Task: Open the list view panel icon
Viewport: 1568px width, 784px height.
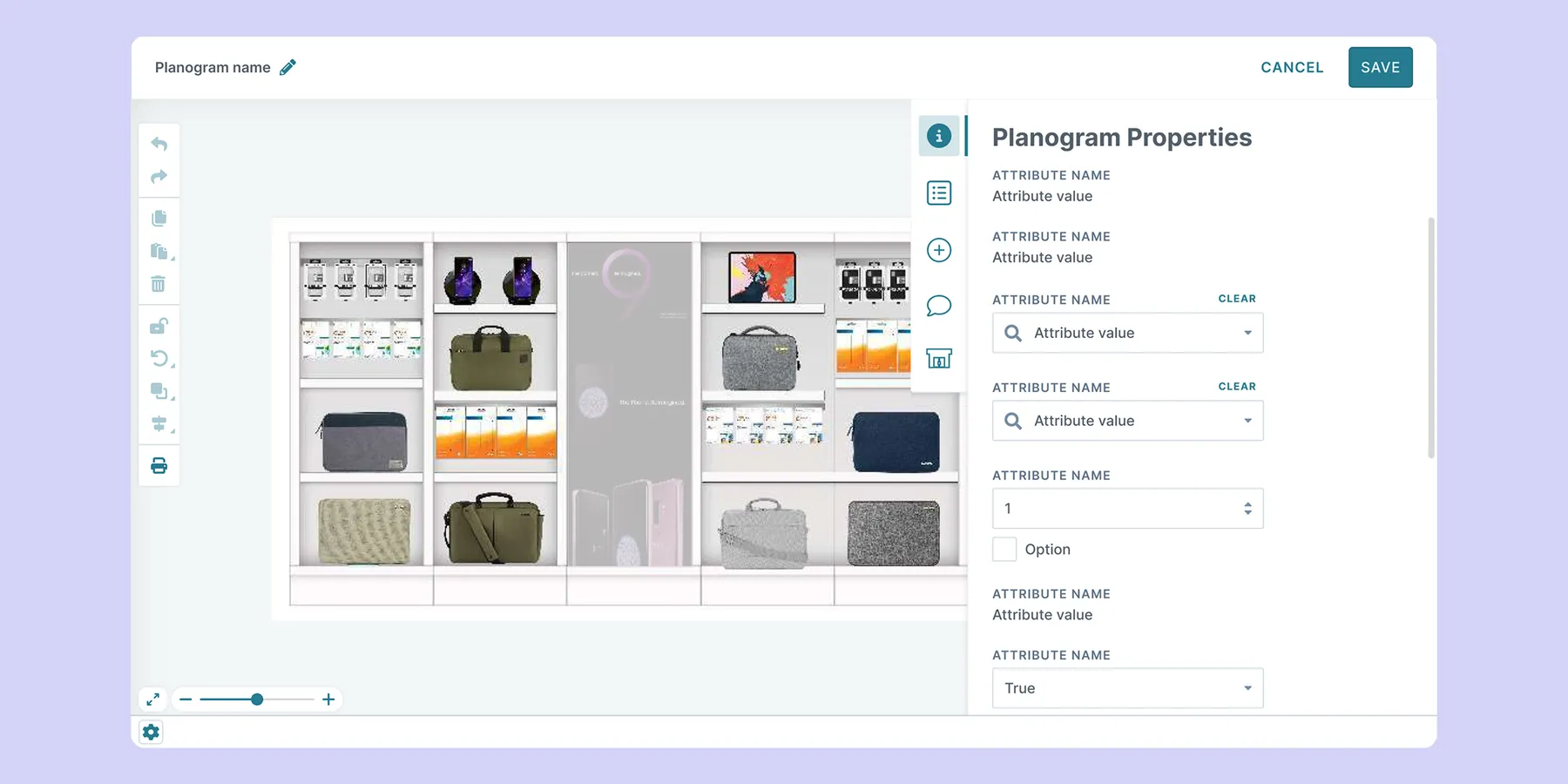Action: pos(938,193)
